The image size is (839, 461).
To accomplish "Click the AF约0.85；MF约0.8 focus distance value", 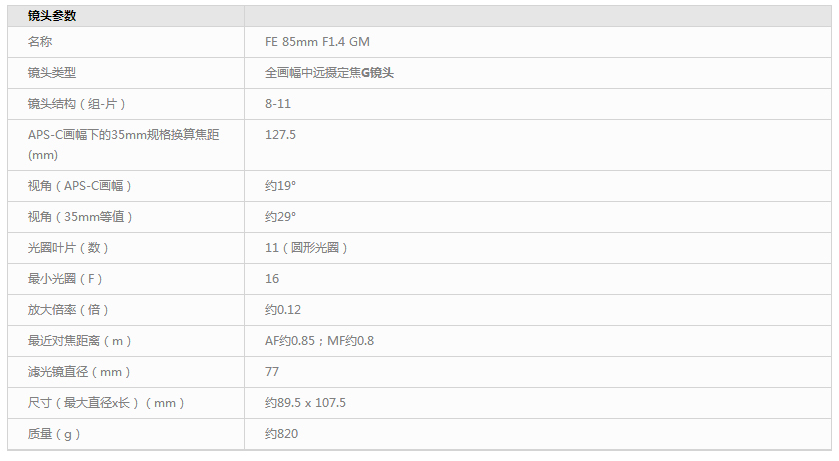I will (319, 341).
